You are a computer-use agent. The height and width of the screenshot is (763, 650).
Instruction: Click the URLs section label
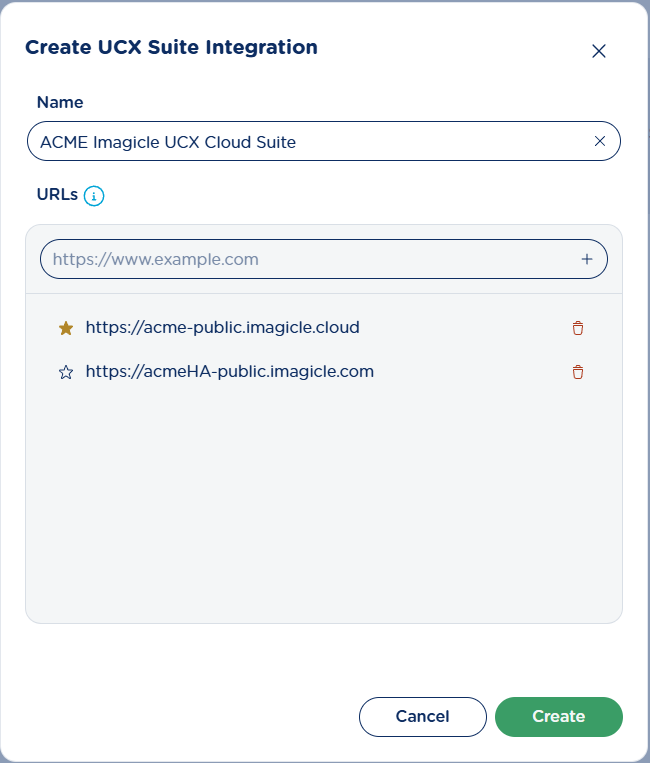click(x=57, y=195)
